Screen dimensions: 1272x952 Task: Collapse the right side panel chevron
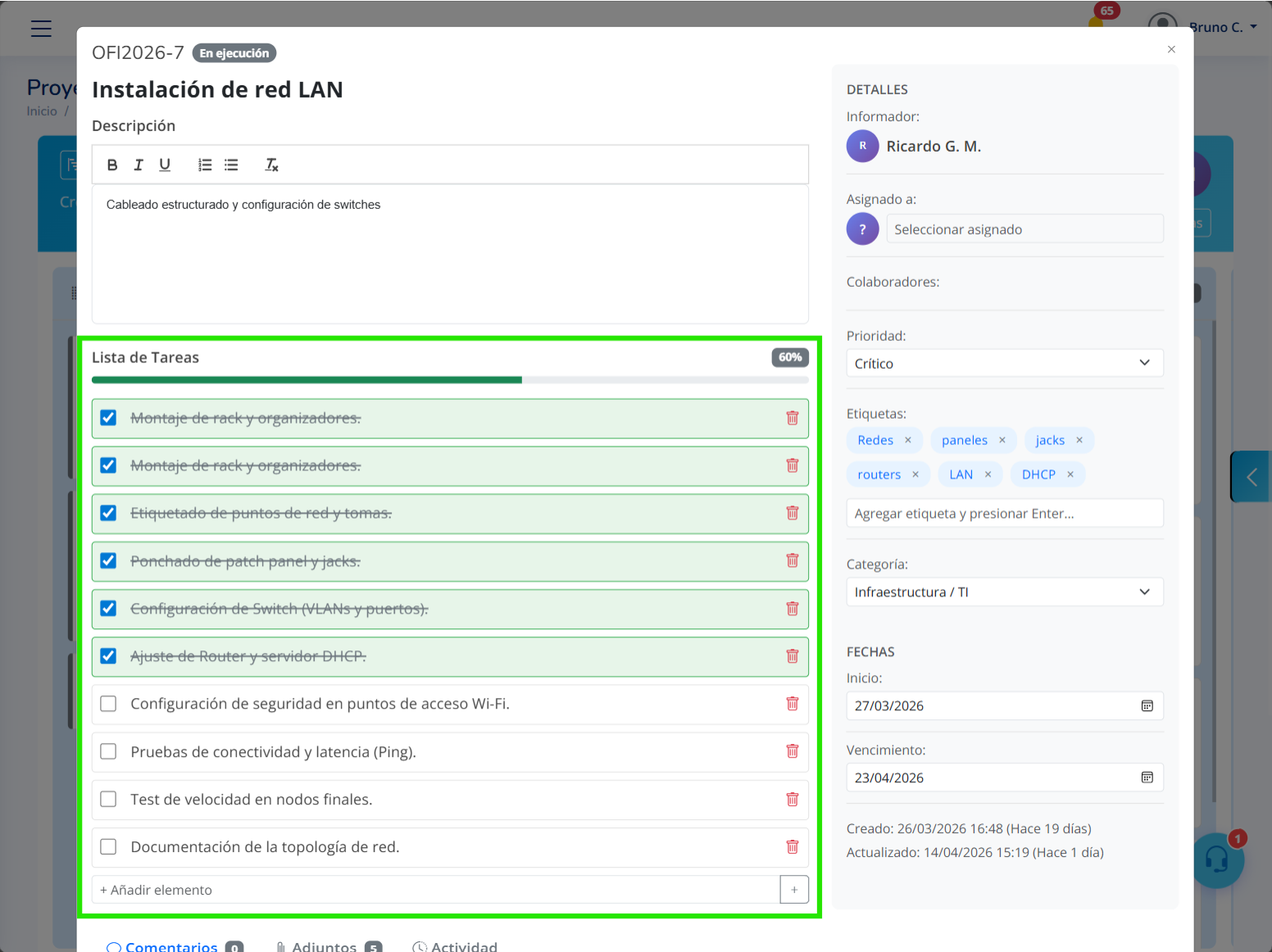coord(1251,476)
